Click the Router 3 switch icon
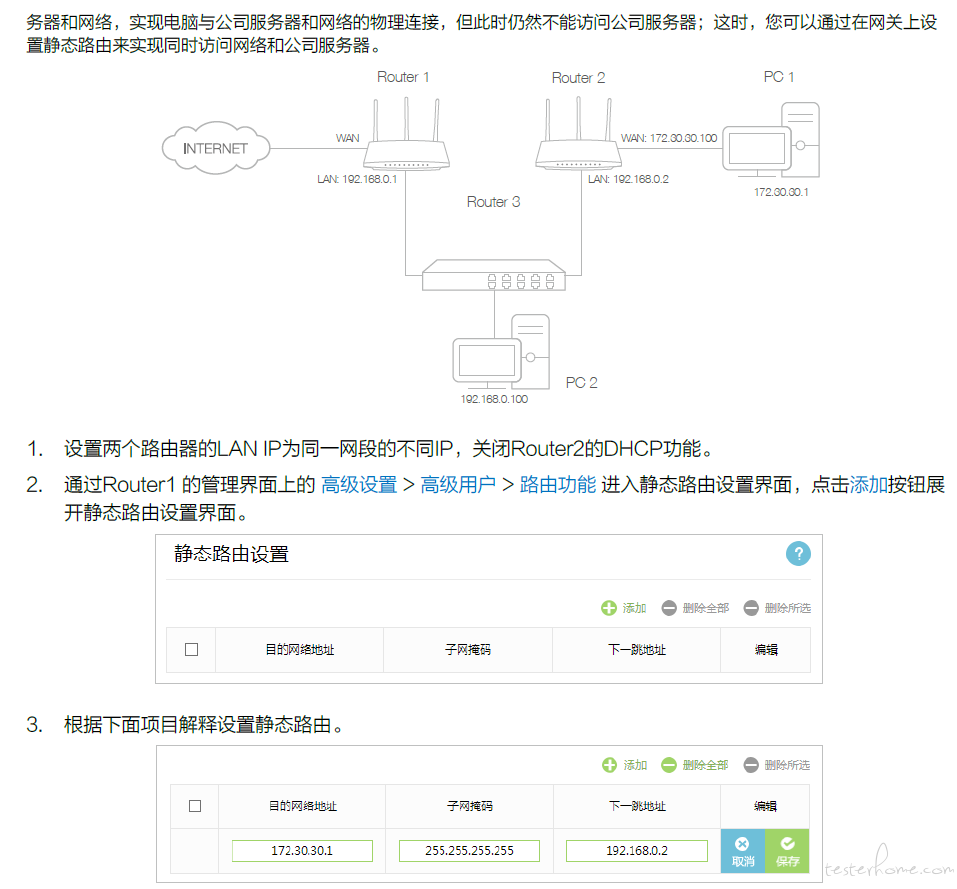Viewport: 957px width, 889px height. coord(494,275)
